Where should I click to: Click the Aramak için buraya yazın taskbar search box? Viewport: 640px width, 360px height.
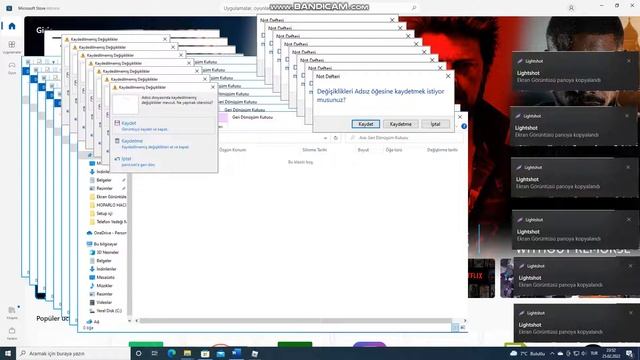pos(73,353)
